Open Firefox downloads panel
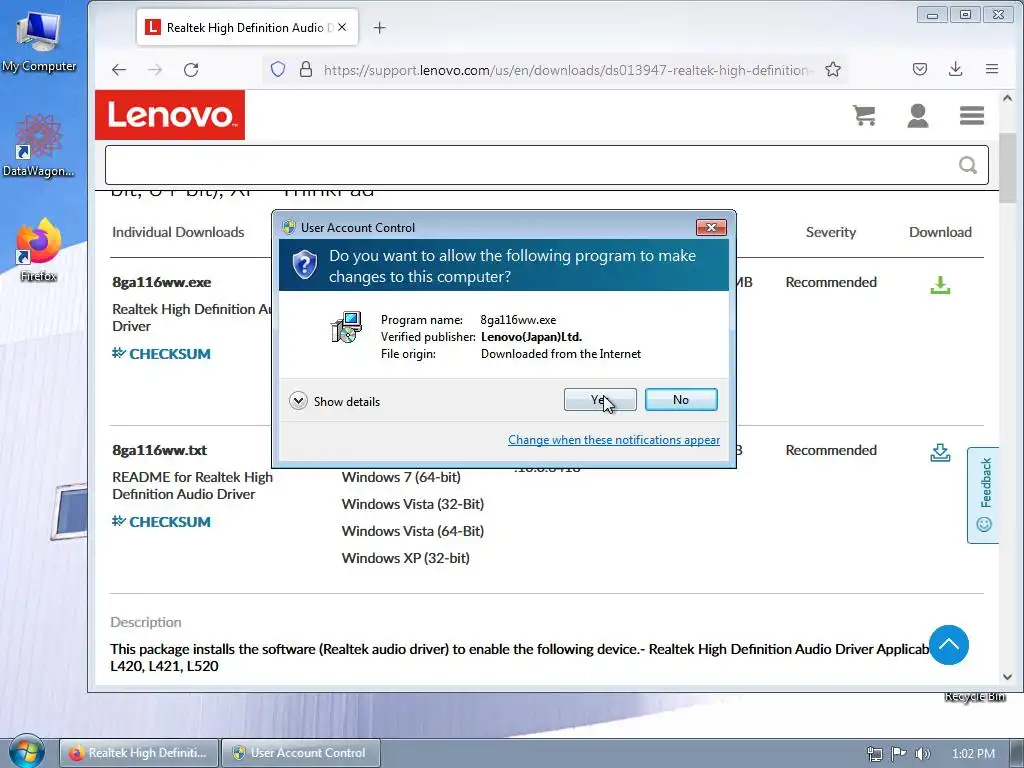Screen dimensions: 1024x768 point(955,69)
